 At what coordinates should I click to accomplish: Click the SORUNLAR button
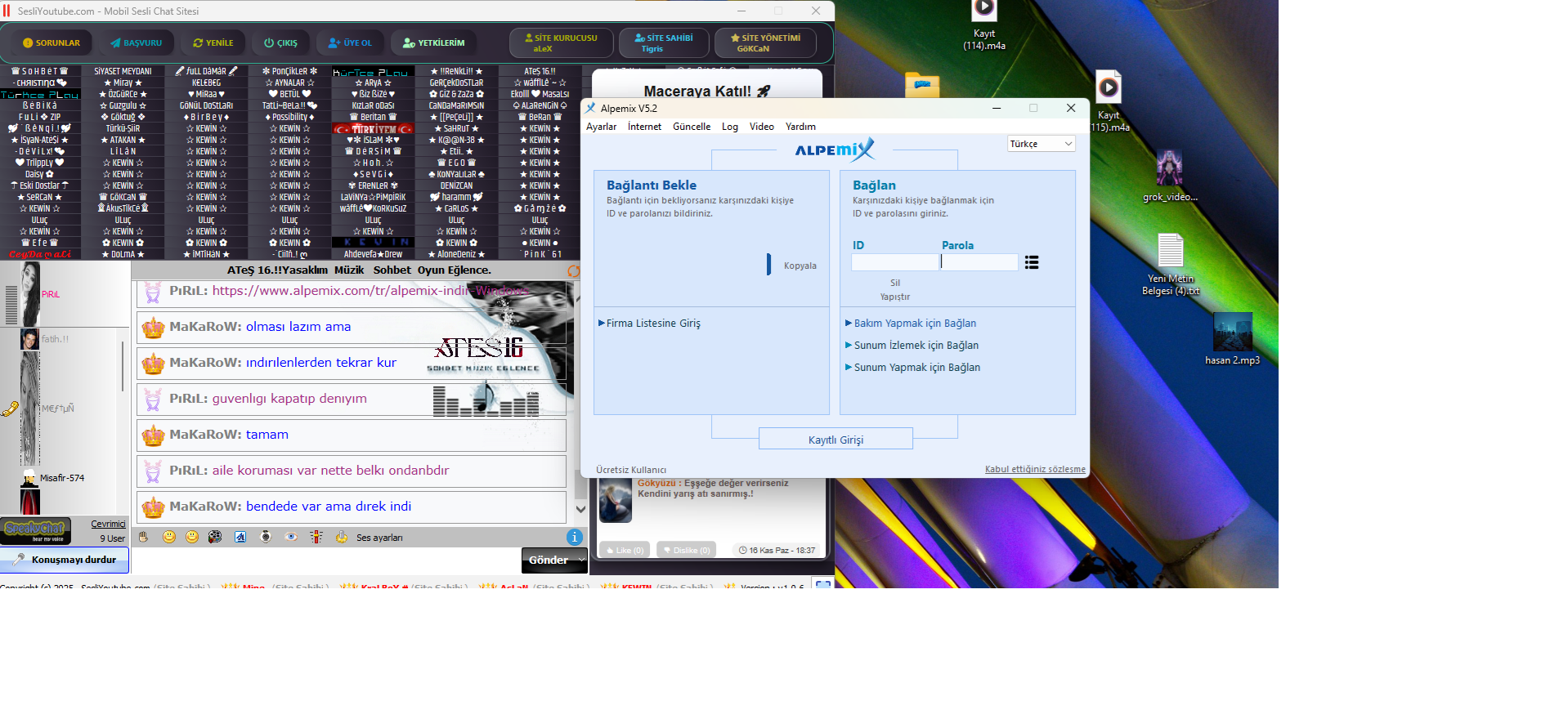52,42
